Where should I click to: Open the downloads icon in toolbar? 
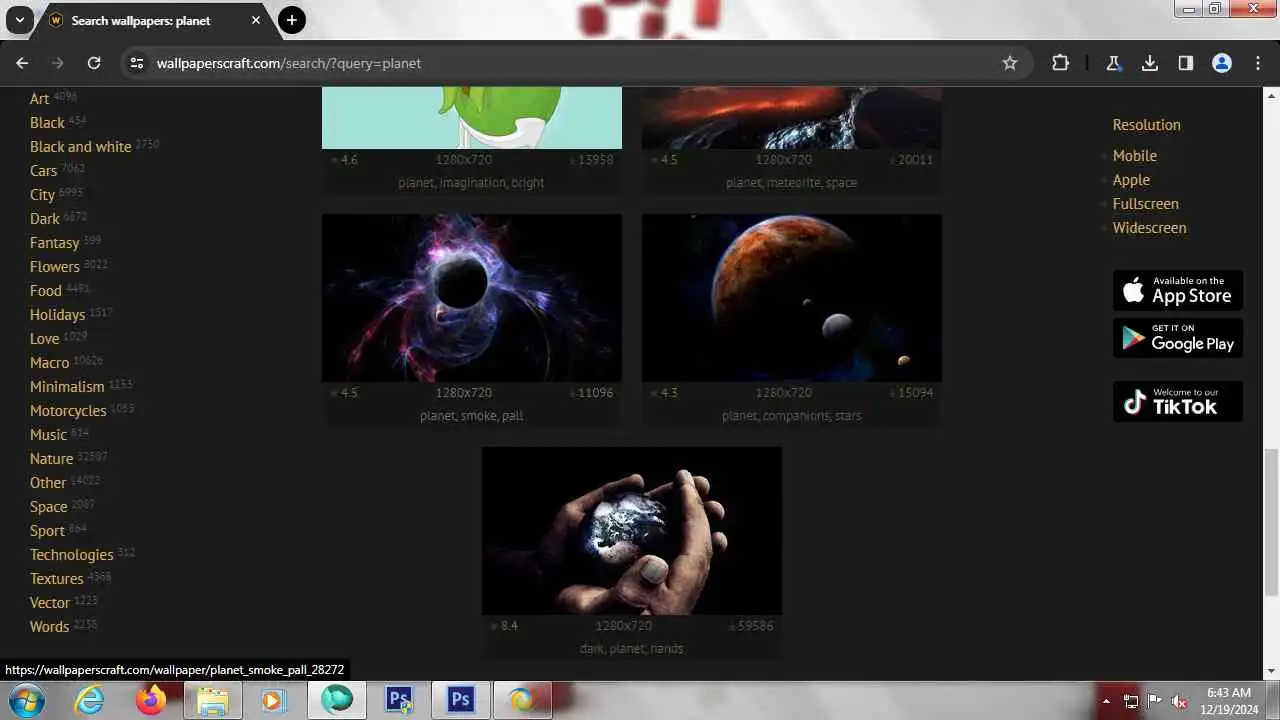coord(1150,63)
